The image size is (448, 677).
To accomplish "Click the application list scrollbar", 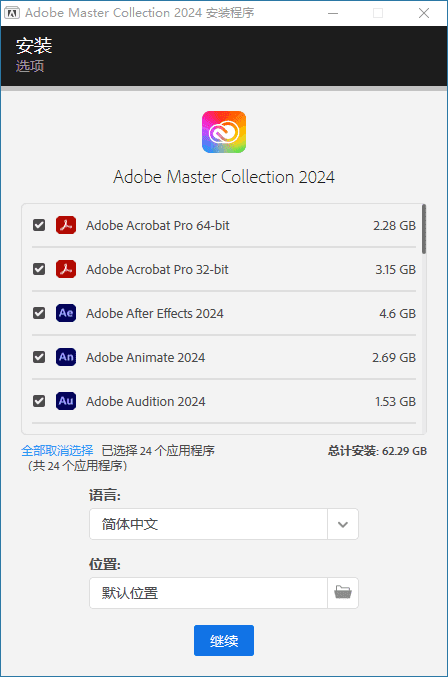I will [x=424, y=229].
